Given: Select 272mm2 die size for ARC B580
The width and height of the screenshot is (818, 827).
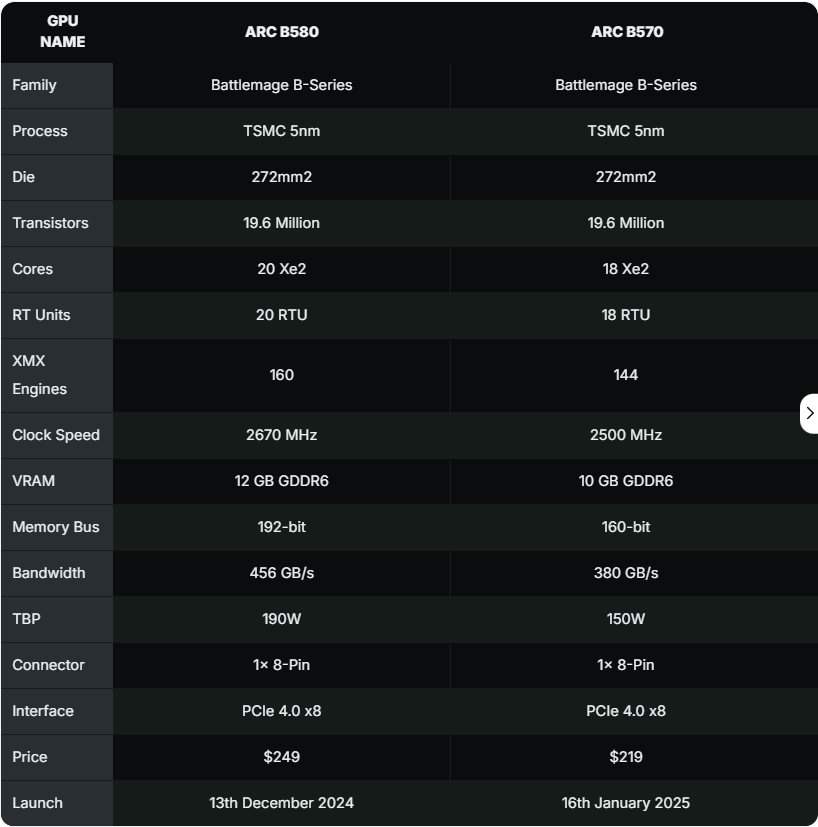Looking at the screenshot, I should (x=282, y=177).
